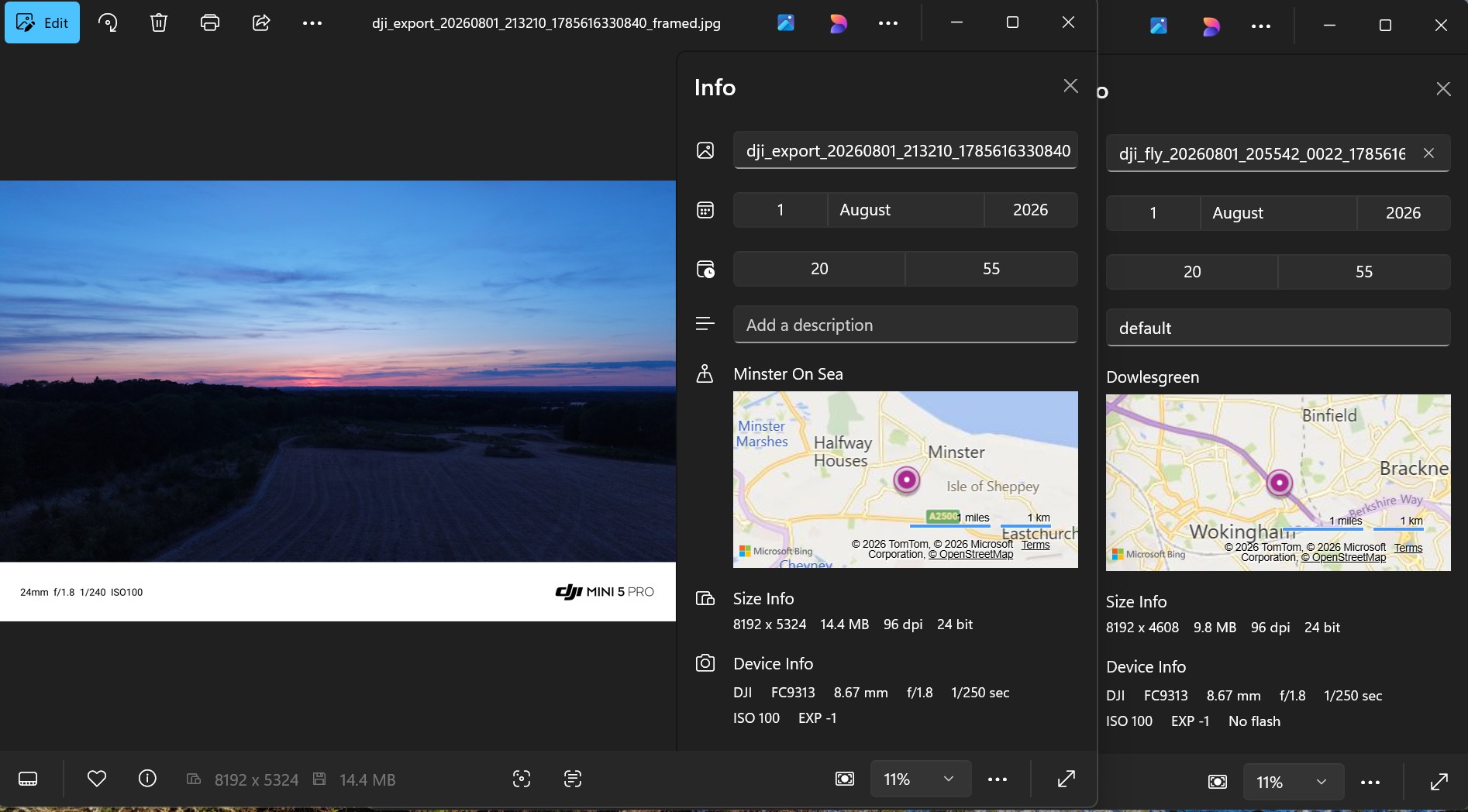Viewport: 1468px width, 812px height.
Task: Edit the dji_export file name field
Action: 905,150
